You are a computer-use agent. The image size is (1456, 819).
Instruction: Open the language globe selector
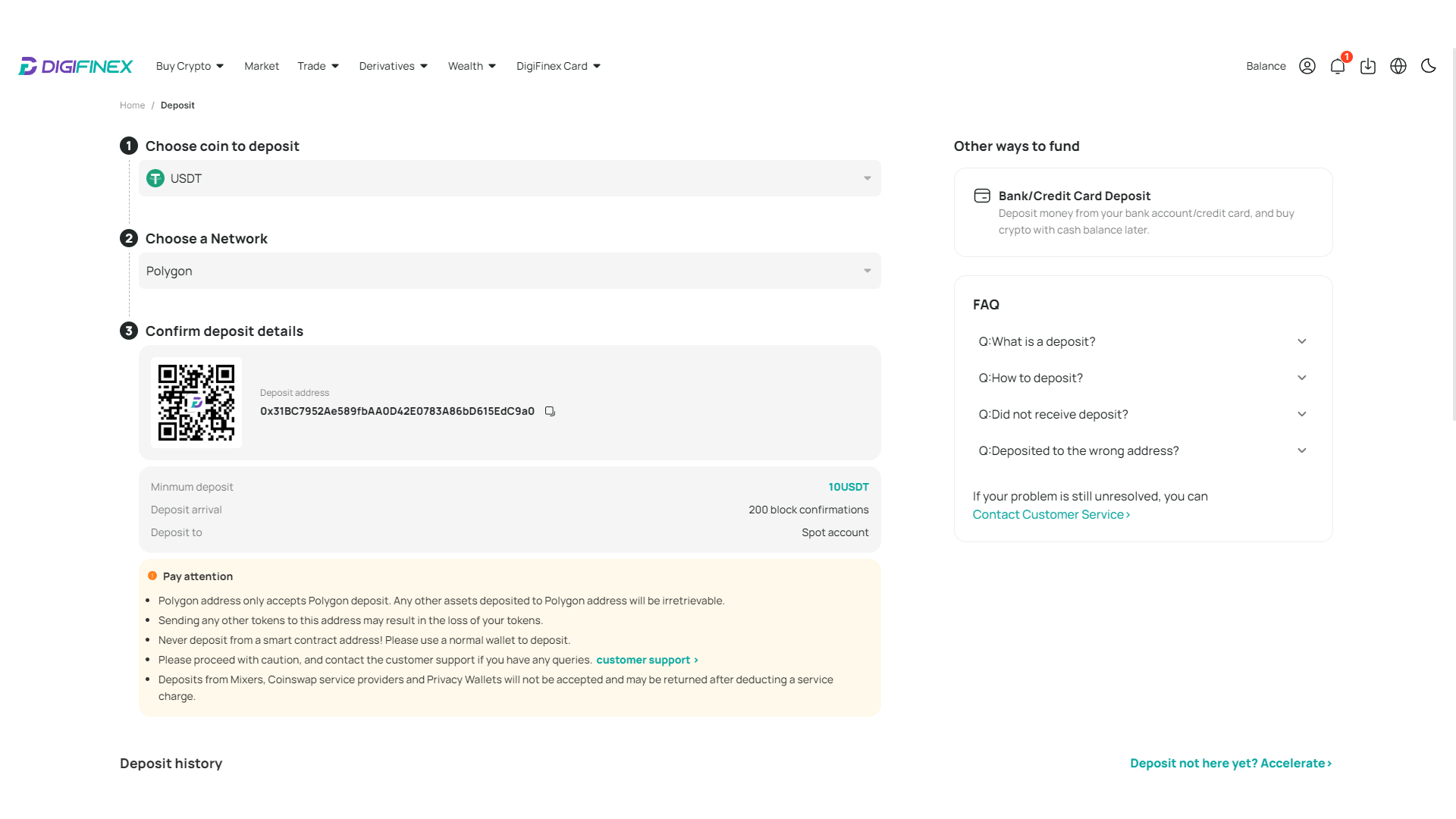click(x=1398, y=66)
